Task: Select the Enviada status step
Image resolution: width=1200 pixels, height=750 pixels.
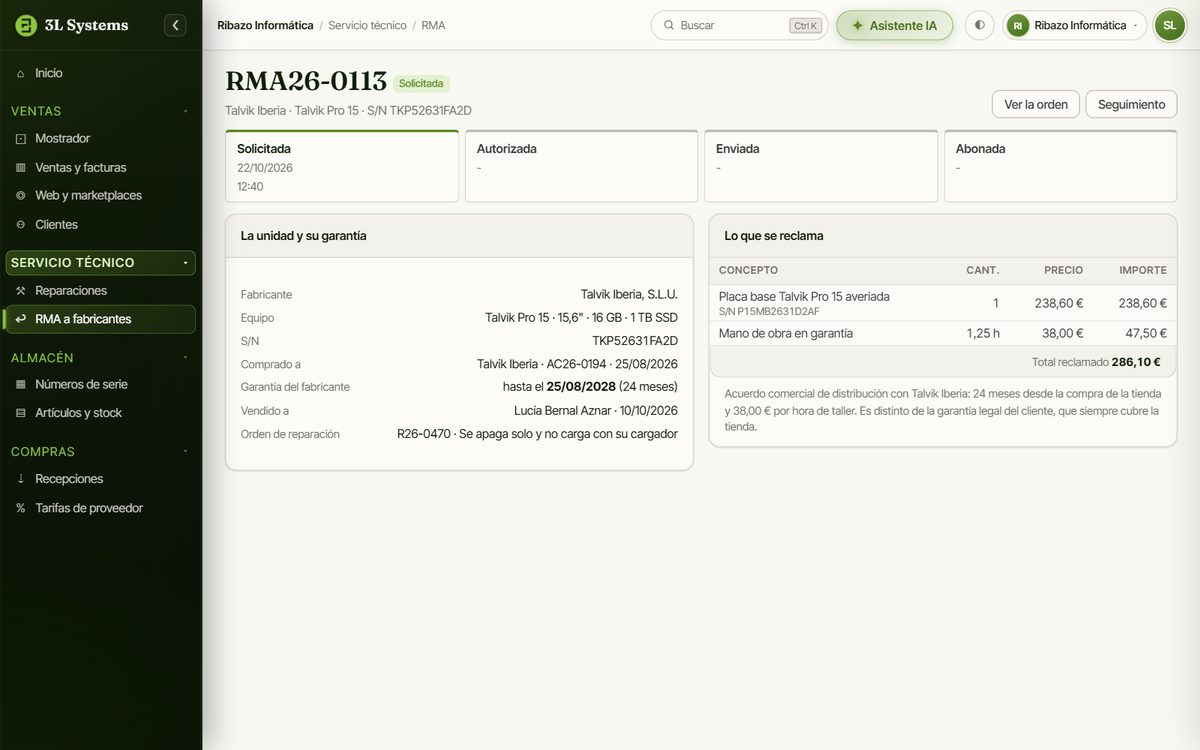Action: (x=821, y=166)
